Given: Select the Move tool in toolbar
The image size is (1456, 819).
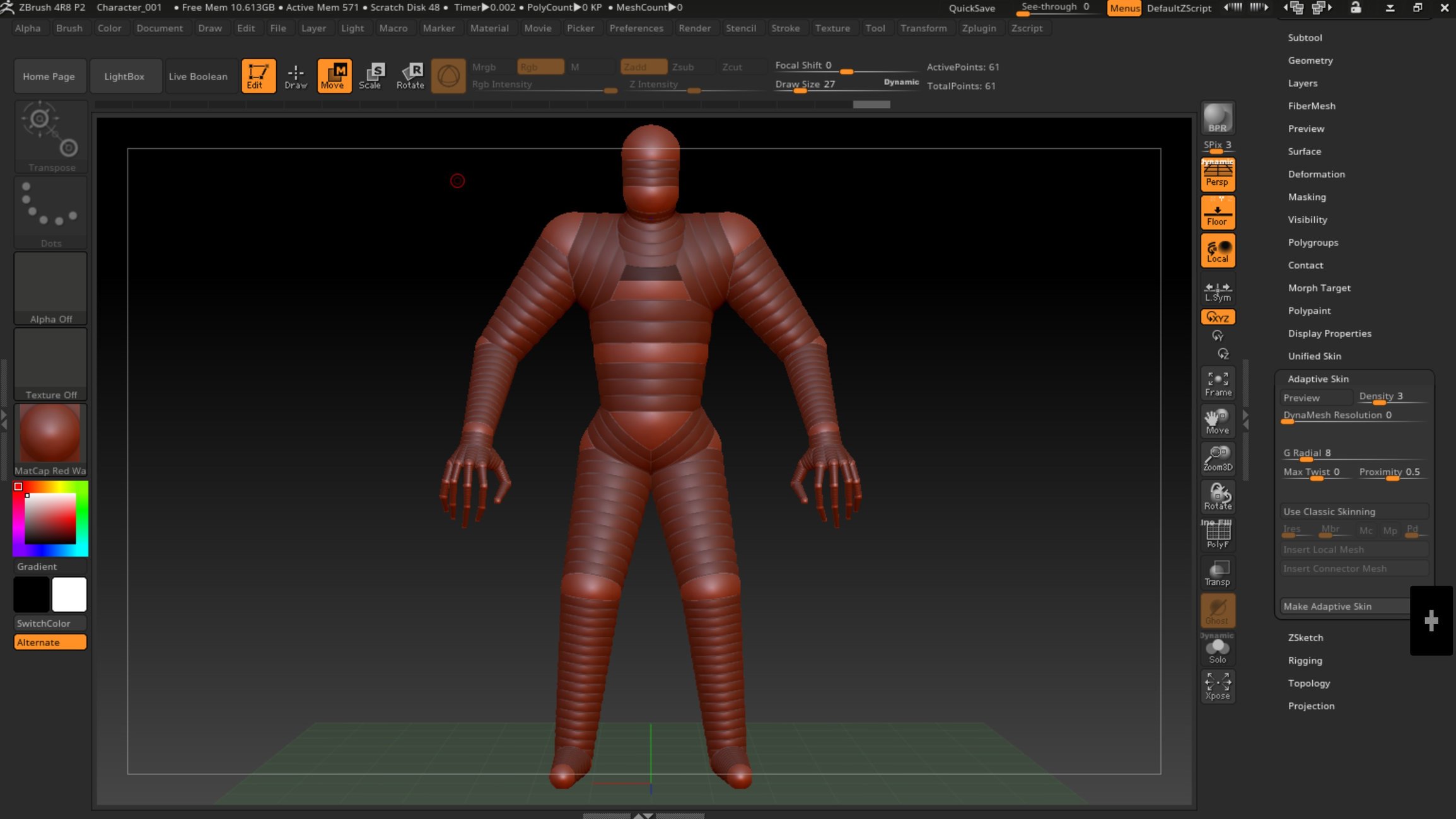Looking at the screenshot, I should tap(333, 75).
